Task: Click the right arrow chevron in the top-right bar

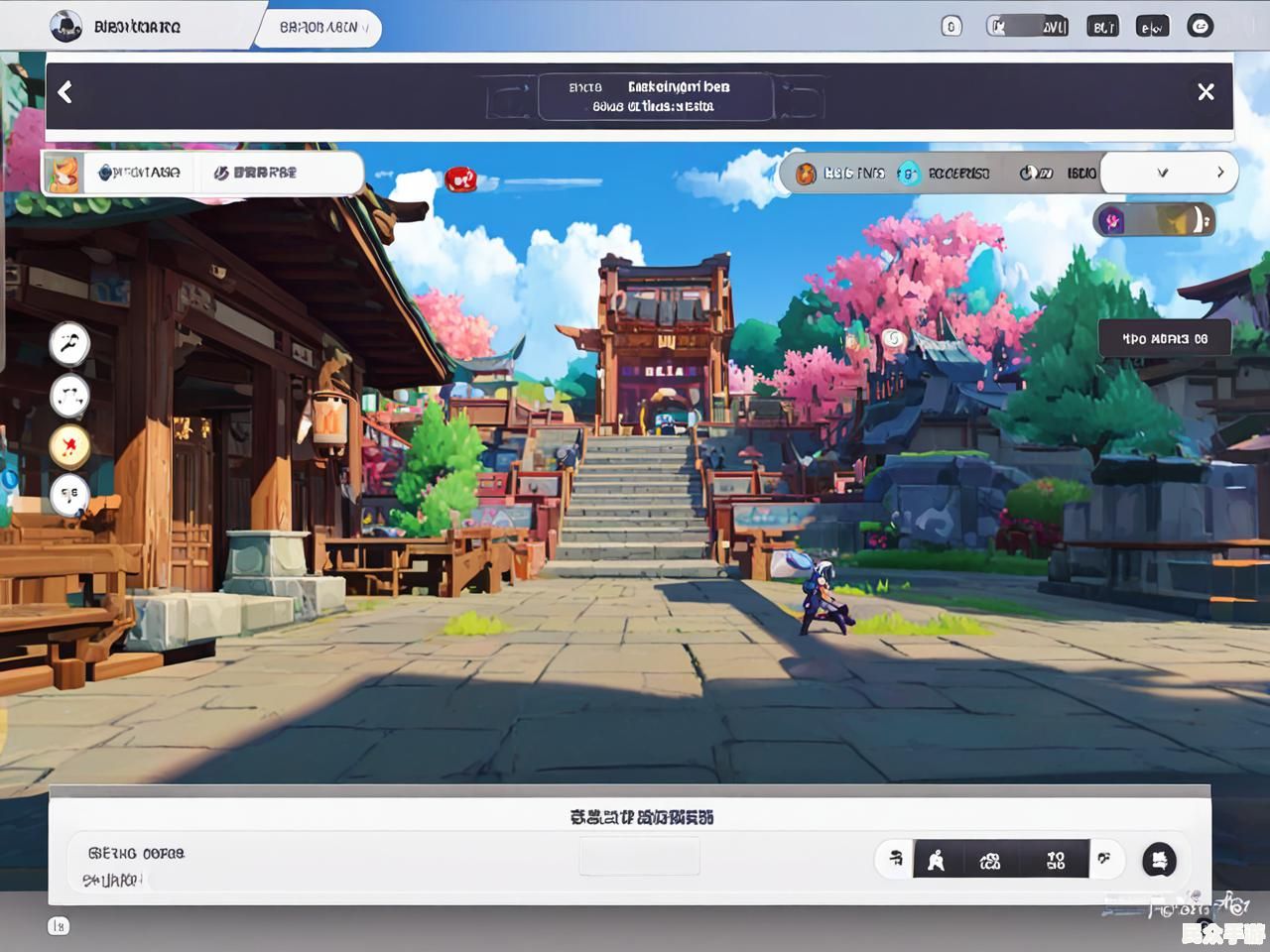Action: point(1220,173)
